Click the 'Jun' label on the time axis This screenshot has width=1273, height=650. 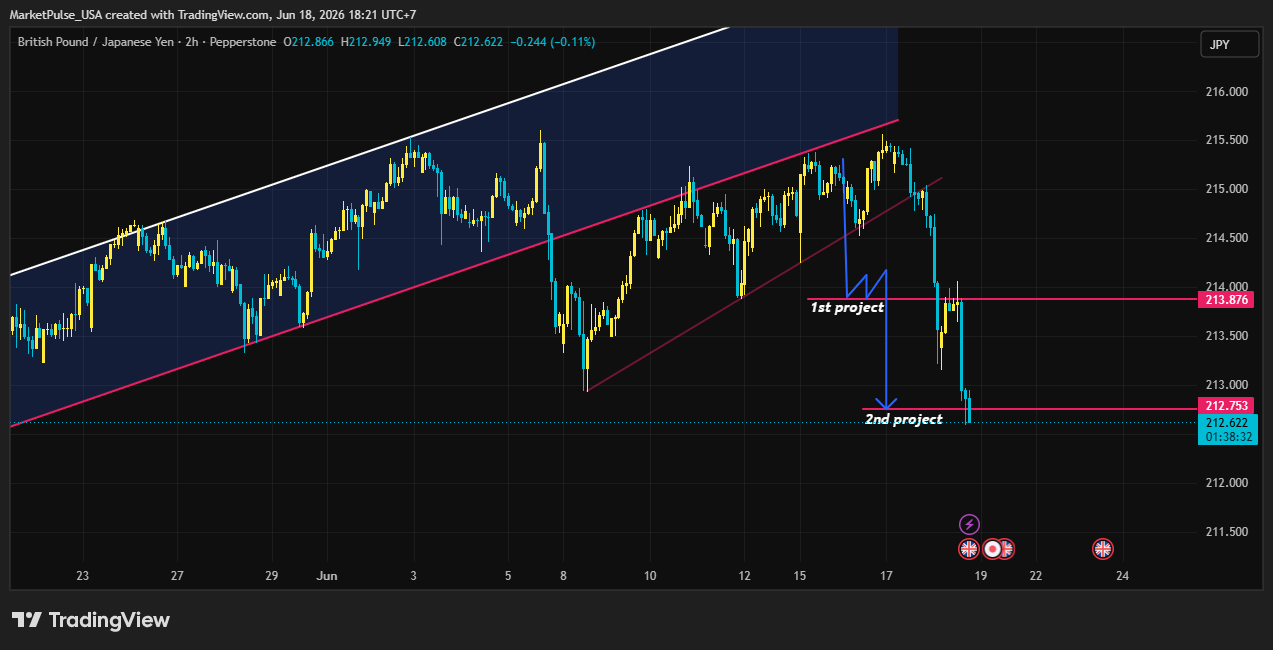coord(326,576)
